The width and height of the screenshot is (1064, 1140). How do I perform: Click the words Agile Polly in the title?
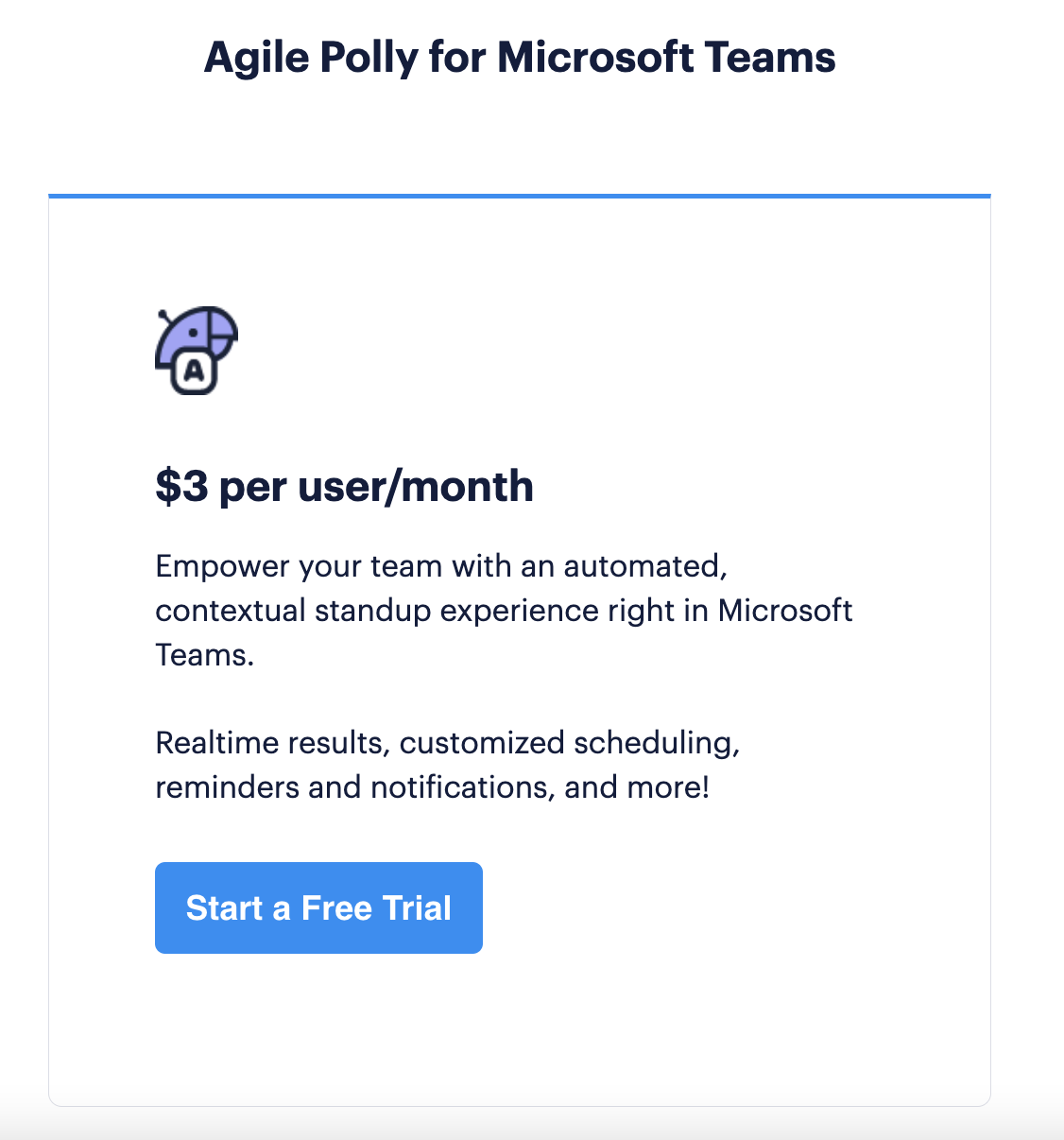pos(311,57)
